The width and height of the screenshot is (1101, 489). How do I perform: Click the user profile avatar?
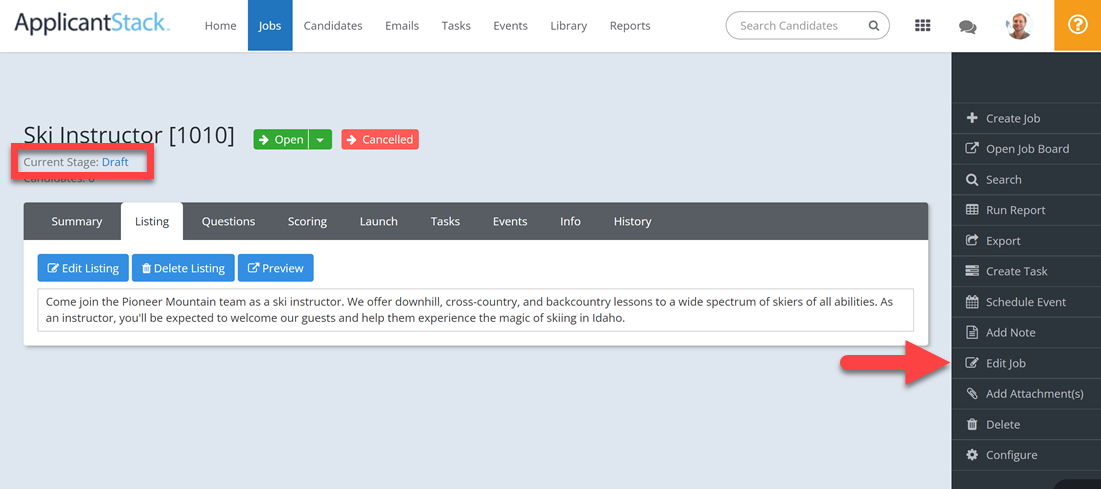pyautogui.click(x=1019, y=26)
